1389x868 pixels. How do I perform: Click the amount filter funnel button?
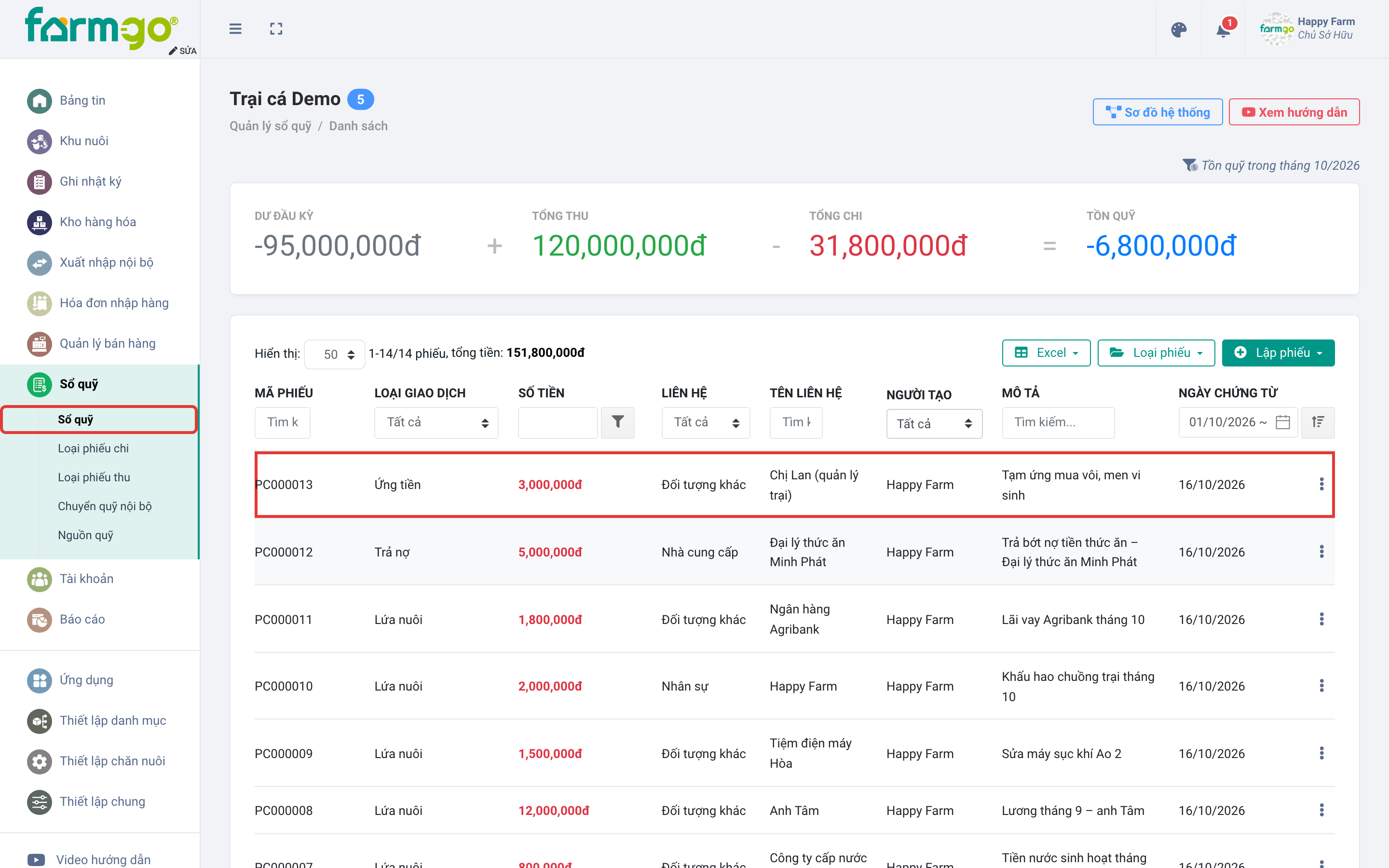tap(618, 422)
